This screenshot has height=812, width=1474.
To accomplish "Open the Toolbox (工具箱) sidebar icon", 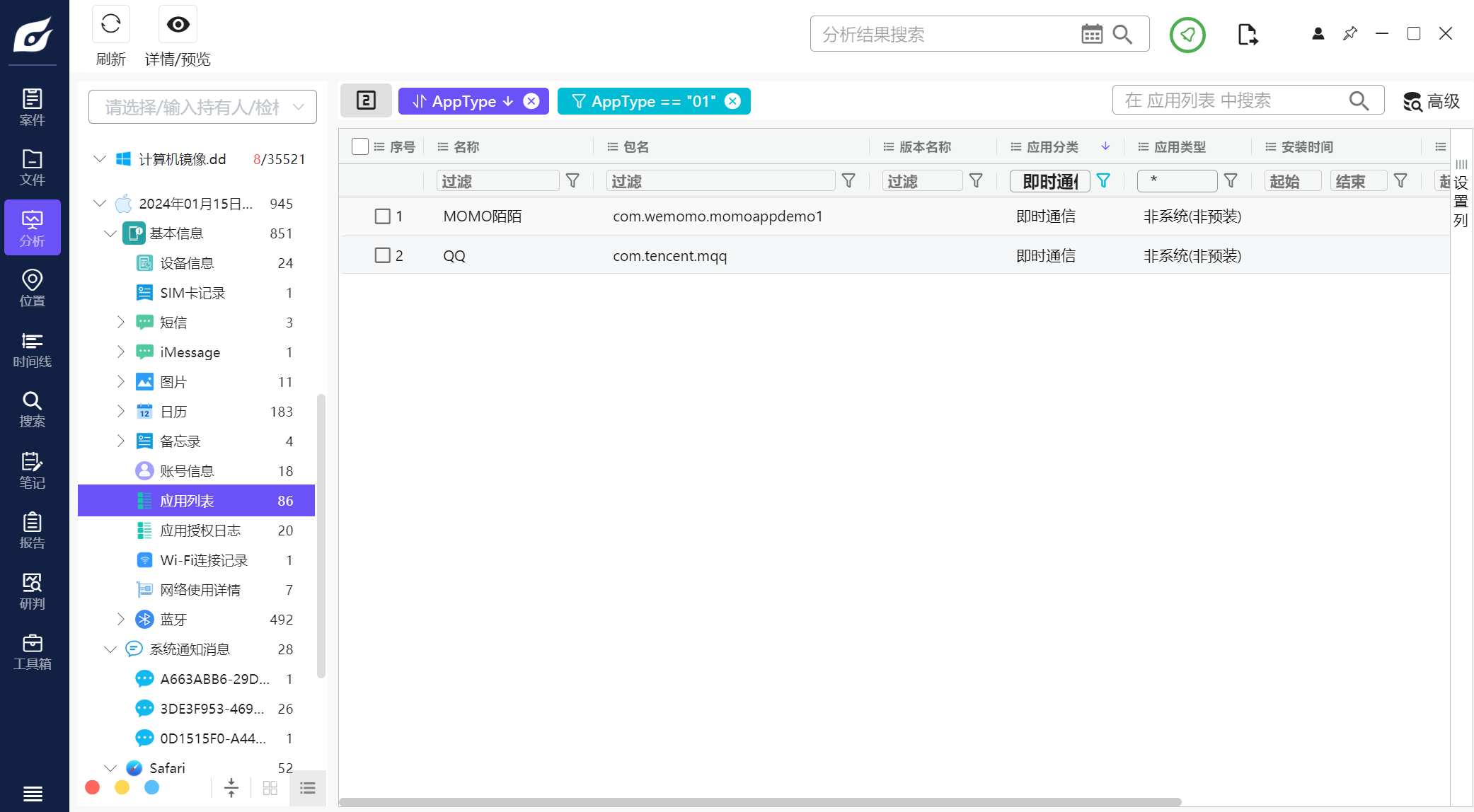I will click(x=32, y=651).
